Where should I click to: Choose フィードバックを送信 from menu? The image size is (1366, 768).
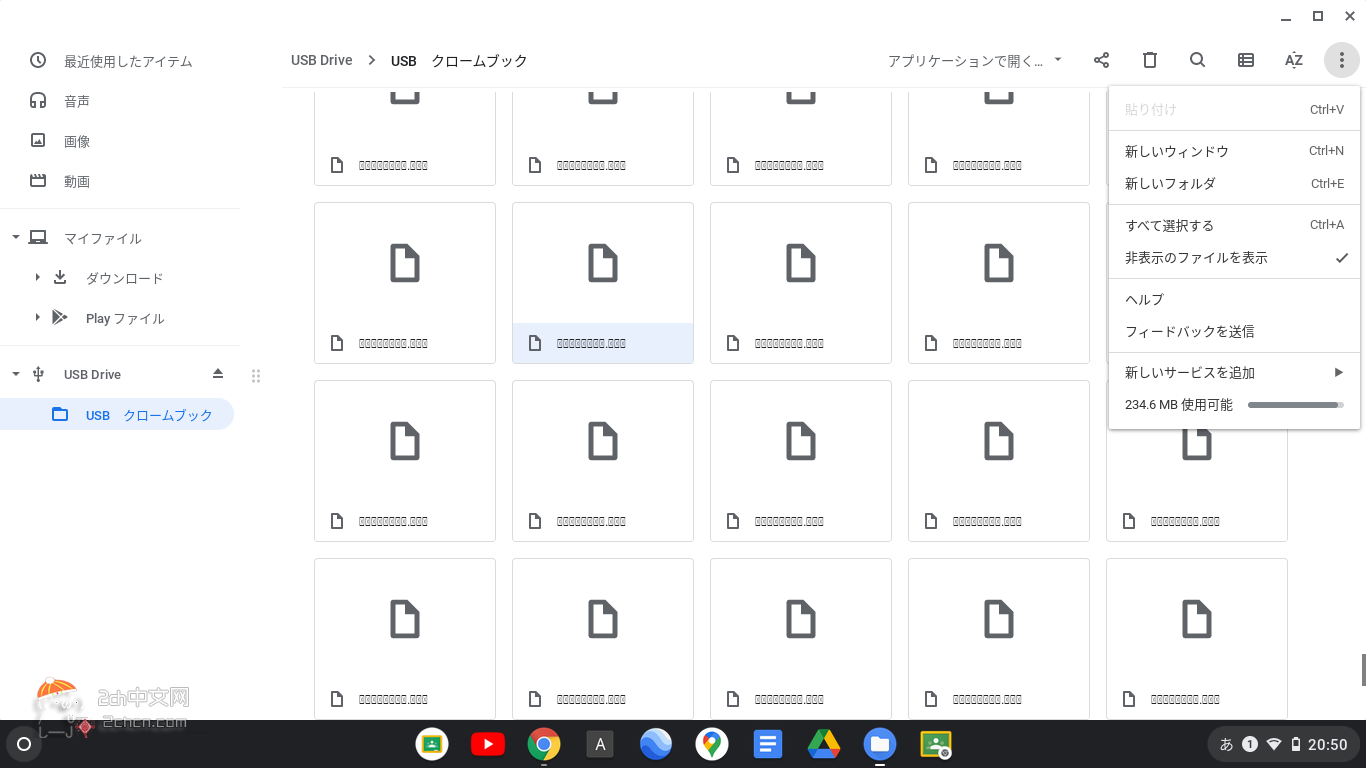[1234, 331]
